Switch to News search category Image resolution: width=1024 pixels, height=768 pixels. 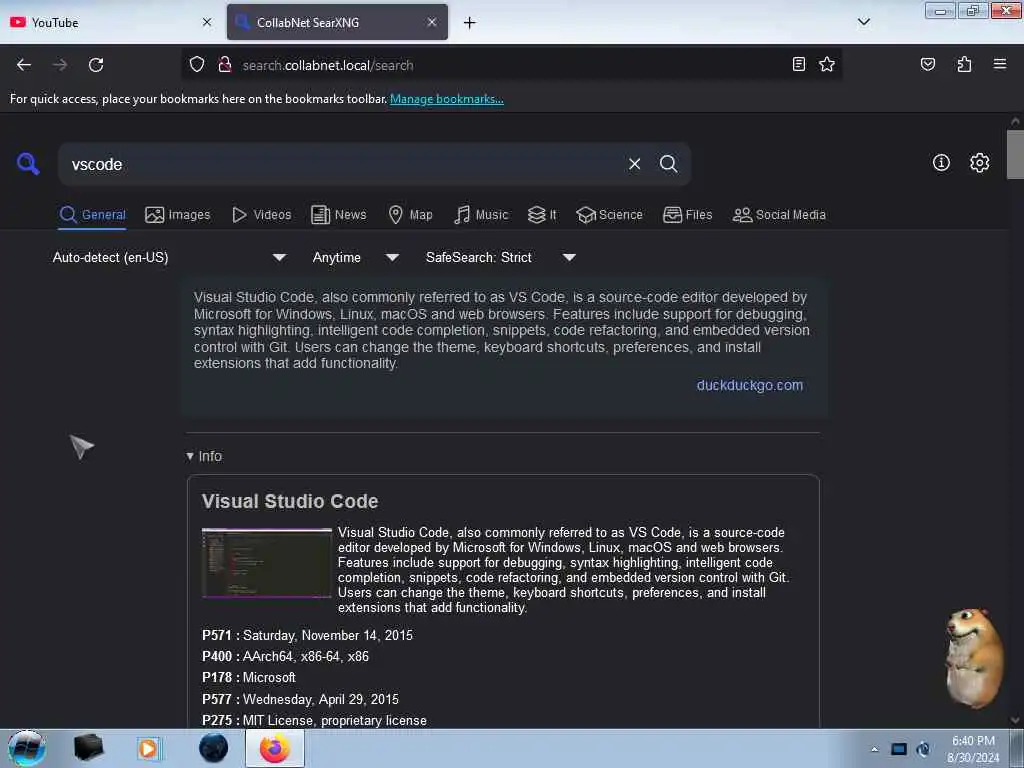click(338, 215)
